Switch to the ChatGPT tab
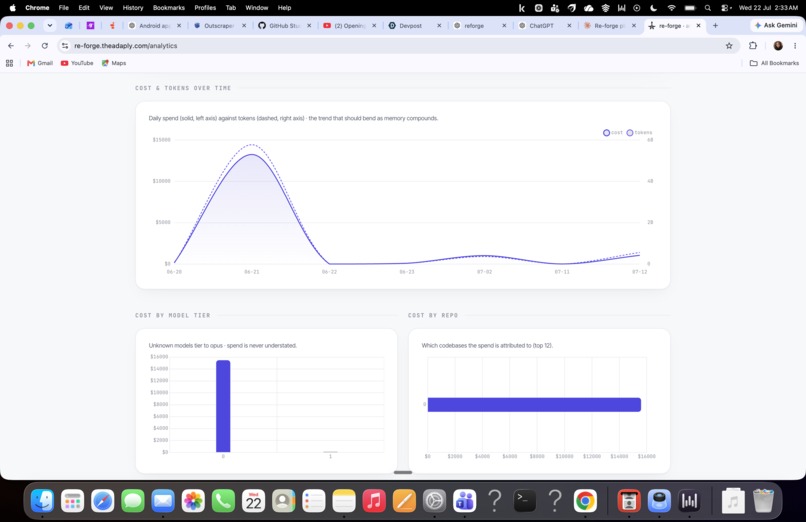This screenshot has height=522, width=806. coord(544,25)
